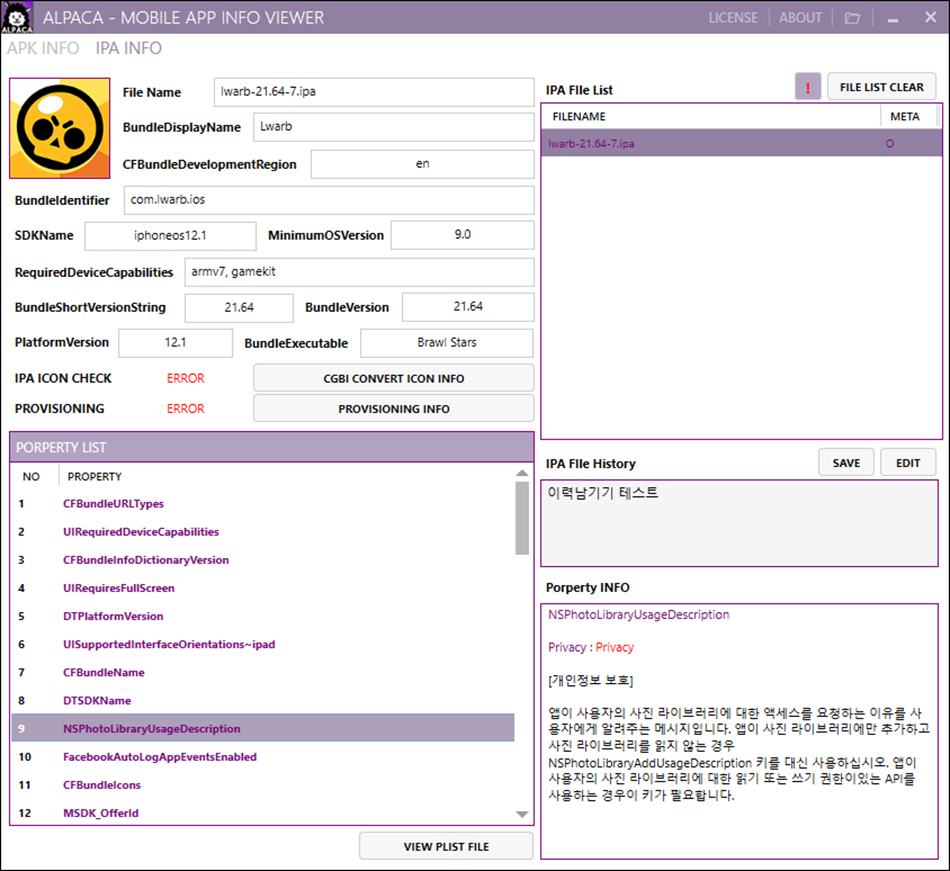This screenshot has width=950, height=871.
Task: Click the MinimumOSVersion field 9.0
Action: pos(462,235)
